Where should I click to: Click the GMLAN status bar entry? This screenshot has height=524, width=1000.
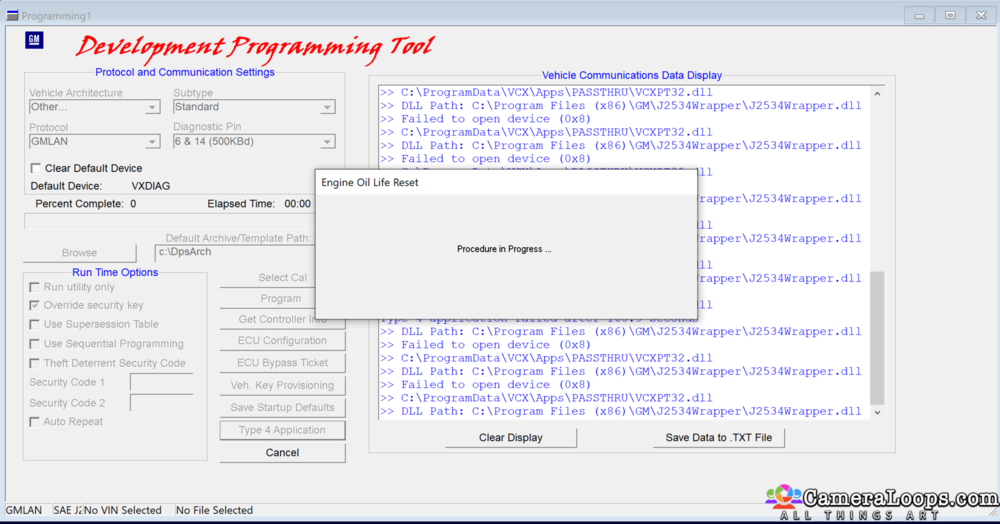tap(24, 511)
